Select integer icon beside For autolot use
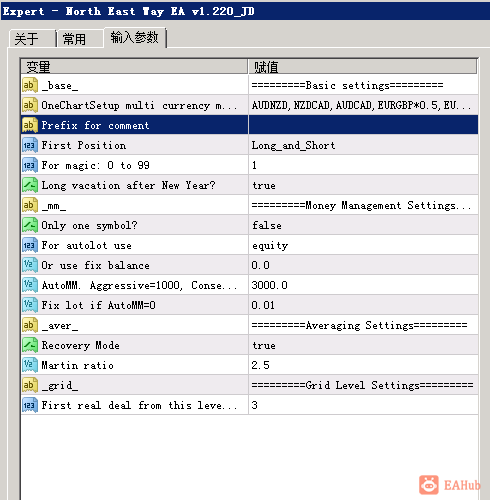Viewport: 490px width, 500px height. [x=30, y=245]
